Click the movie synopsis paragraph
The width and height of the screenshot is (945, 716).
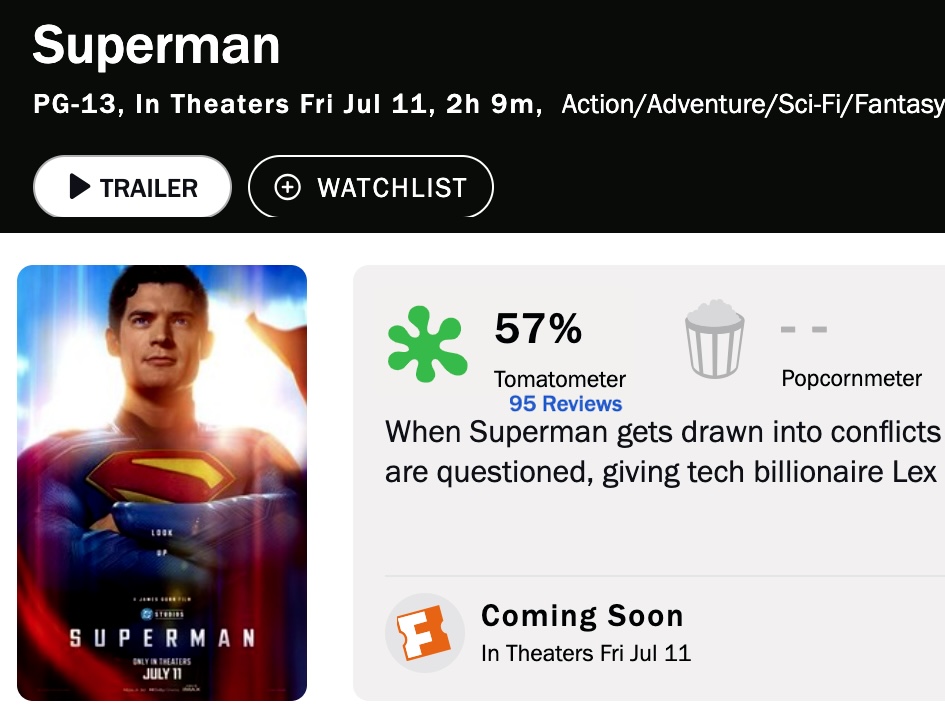(x=663, y=451)
